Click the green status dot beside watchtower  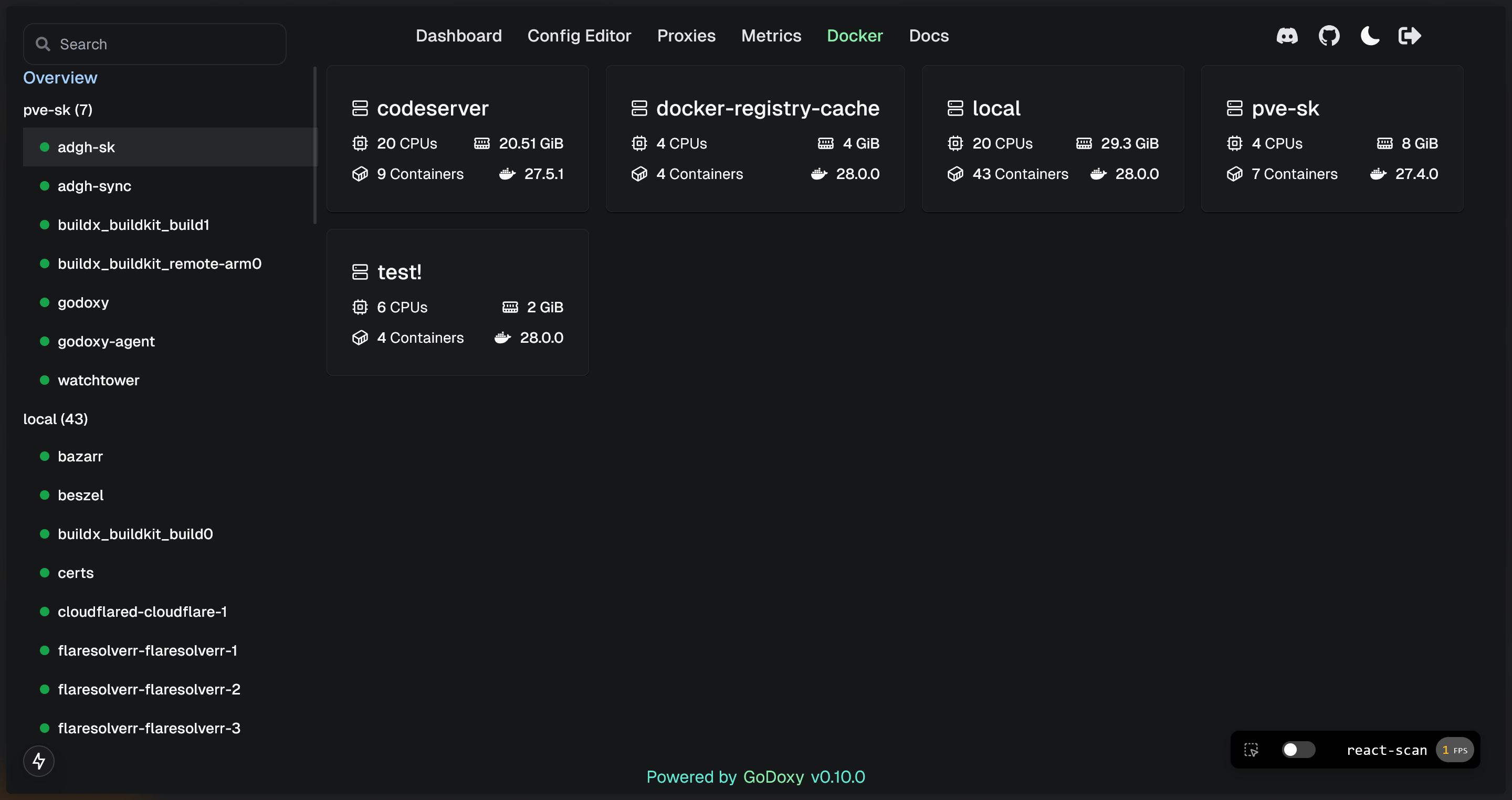coord(44,381)
